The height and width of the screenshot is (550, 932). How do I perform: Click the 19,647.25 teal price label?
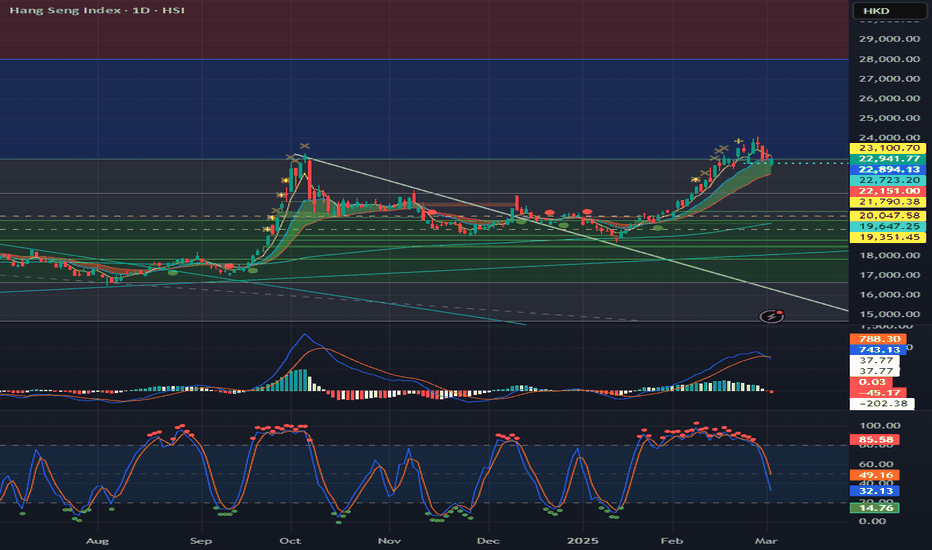pyautogui.click(x=887, y=227)
